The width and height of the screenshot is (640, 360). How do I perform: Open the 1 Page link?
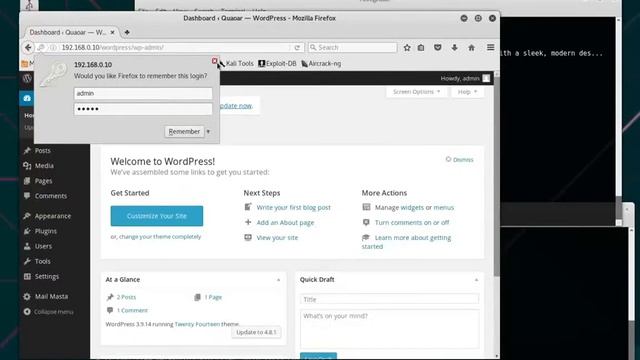point(213,297)
